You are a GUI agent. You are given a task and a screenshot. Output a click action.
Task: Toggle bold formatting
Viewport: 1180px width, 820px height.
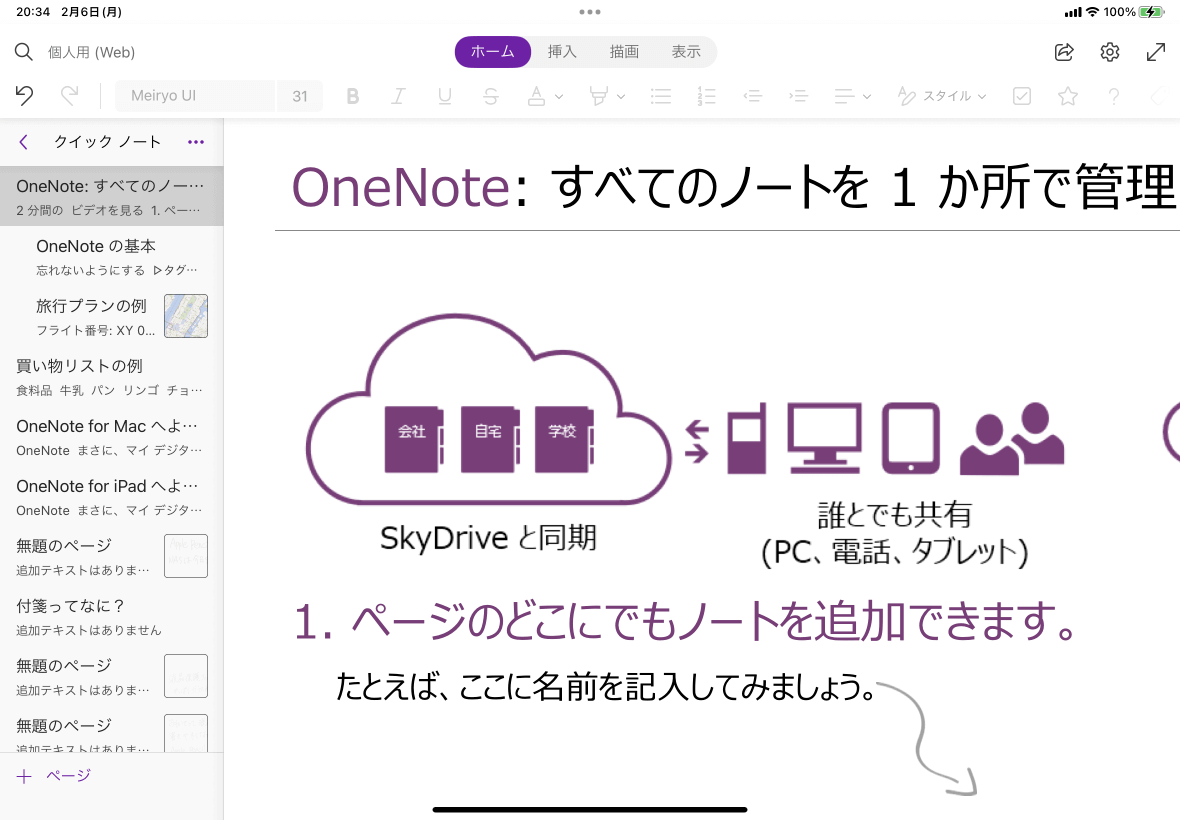(352, 96)
